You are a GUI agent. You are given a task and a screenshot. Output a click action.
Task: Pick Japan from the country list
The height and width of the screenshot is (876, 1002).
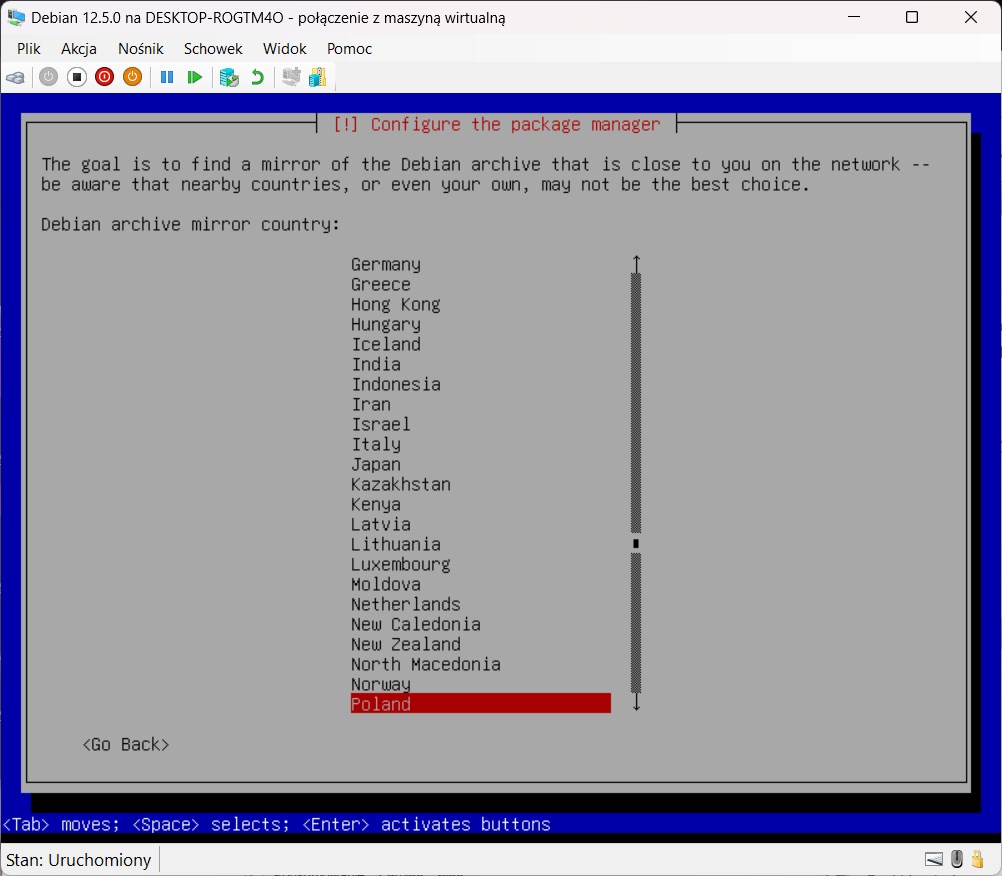pyautogui.click(x=376, y=465)
